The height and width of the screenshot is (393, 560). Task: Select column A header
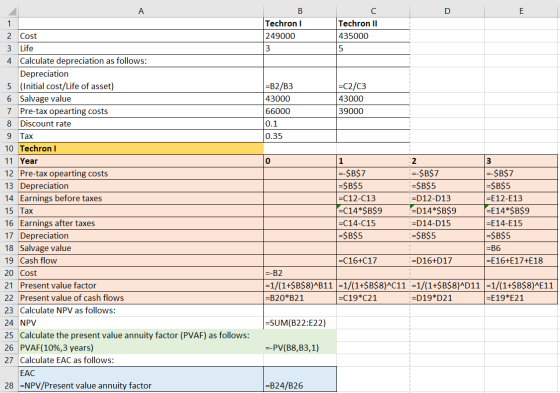[x=141, y=11]
